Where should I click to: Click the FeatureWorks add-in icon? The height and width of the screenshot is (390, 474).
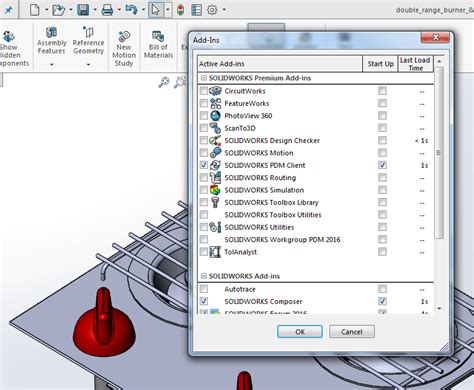[x=215, y=103]
